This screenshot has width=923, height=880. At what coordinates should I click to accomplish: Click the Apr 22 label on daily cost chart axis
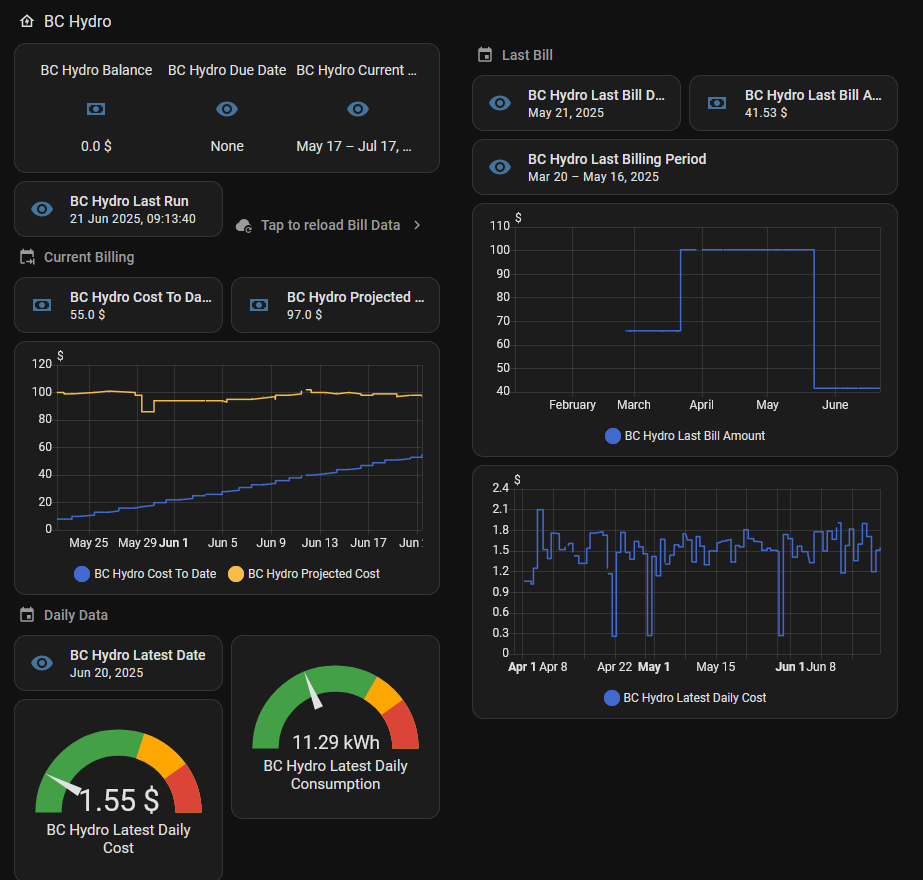coord(615,667)
